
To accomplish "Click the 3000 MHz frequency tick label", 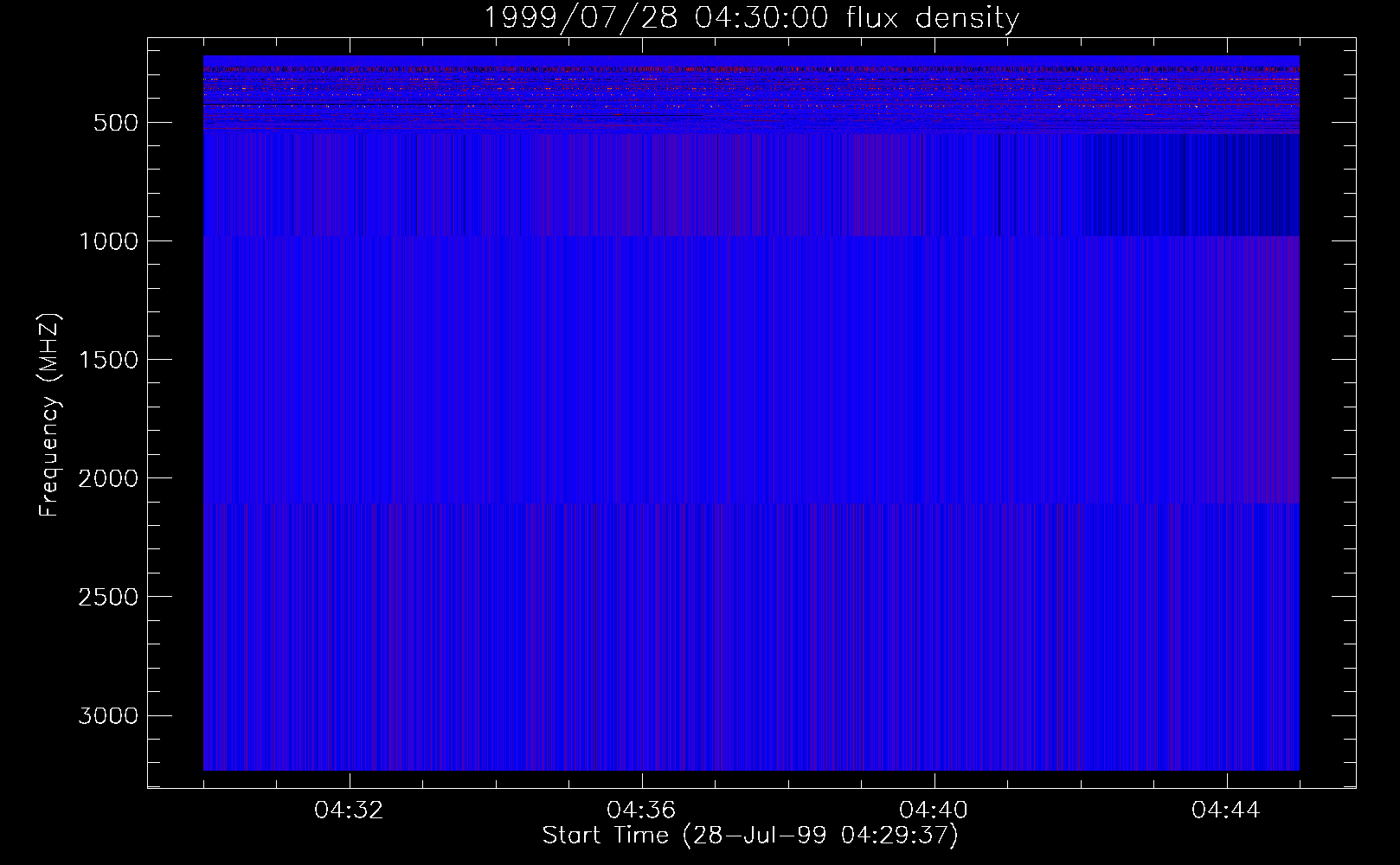I will click(x=108, y=715).
